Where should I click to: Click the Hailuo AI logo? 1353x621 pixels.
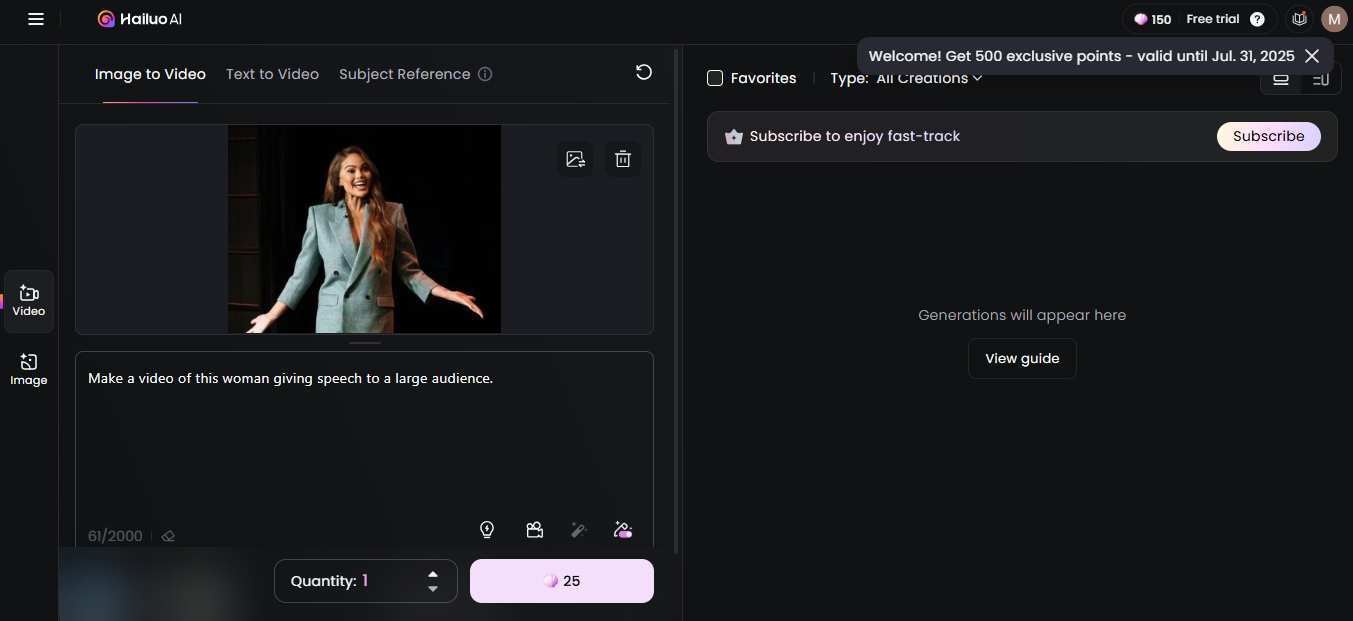(x=140, y=19)
